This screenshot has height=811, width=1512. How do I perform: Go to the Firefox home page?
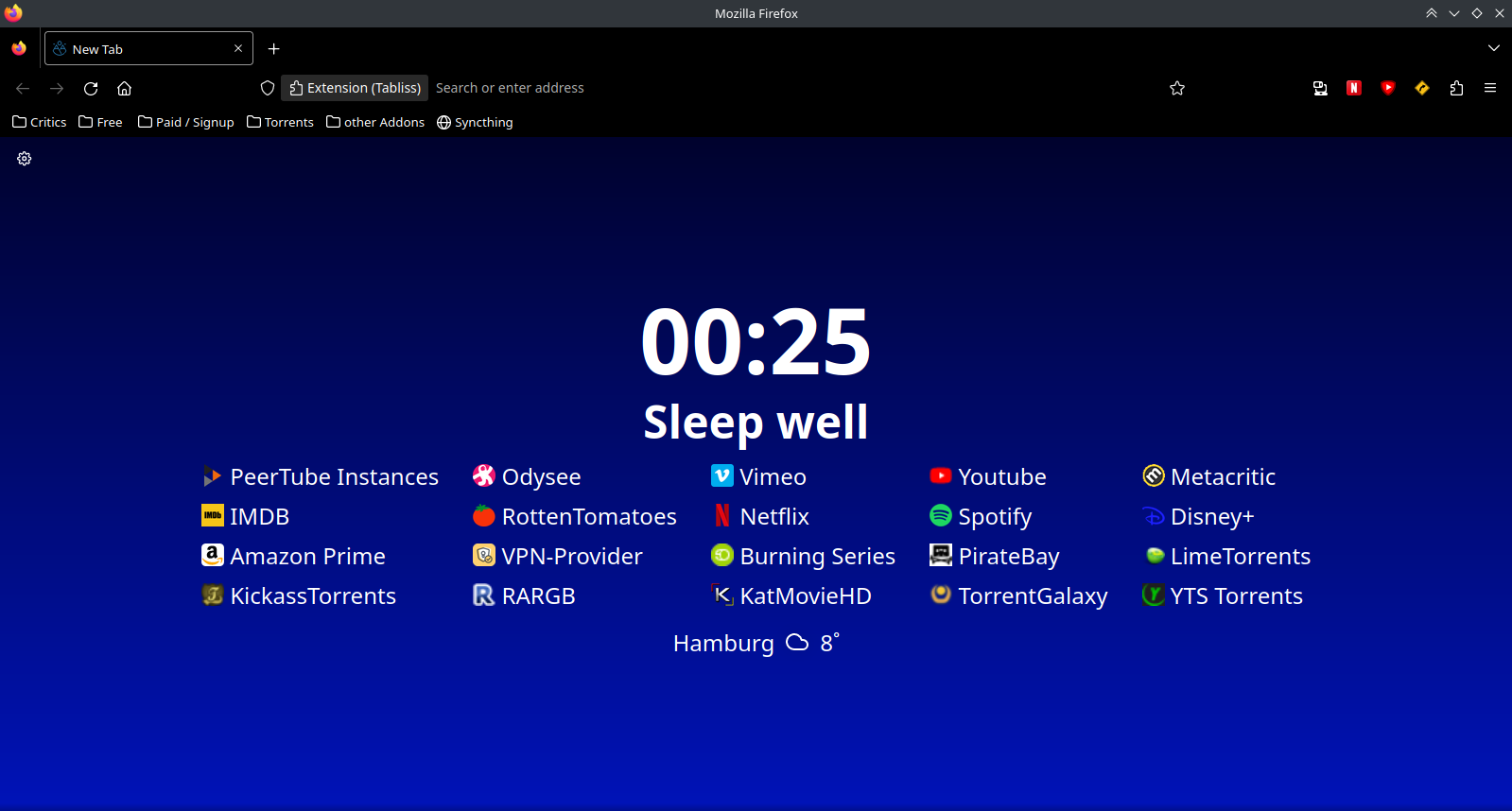pyautogui.click(x=124, y=88)
